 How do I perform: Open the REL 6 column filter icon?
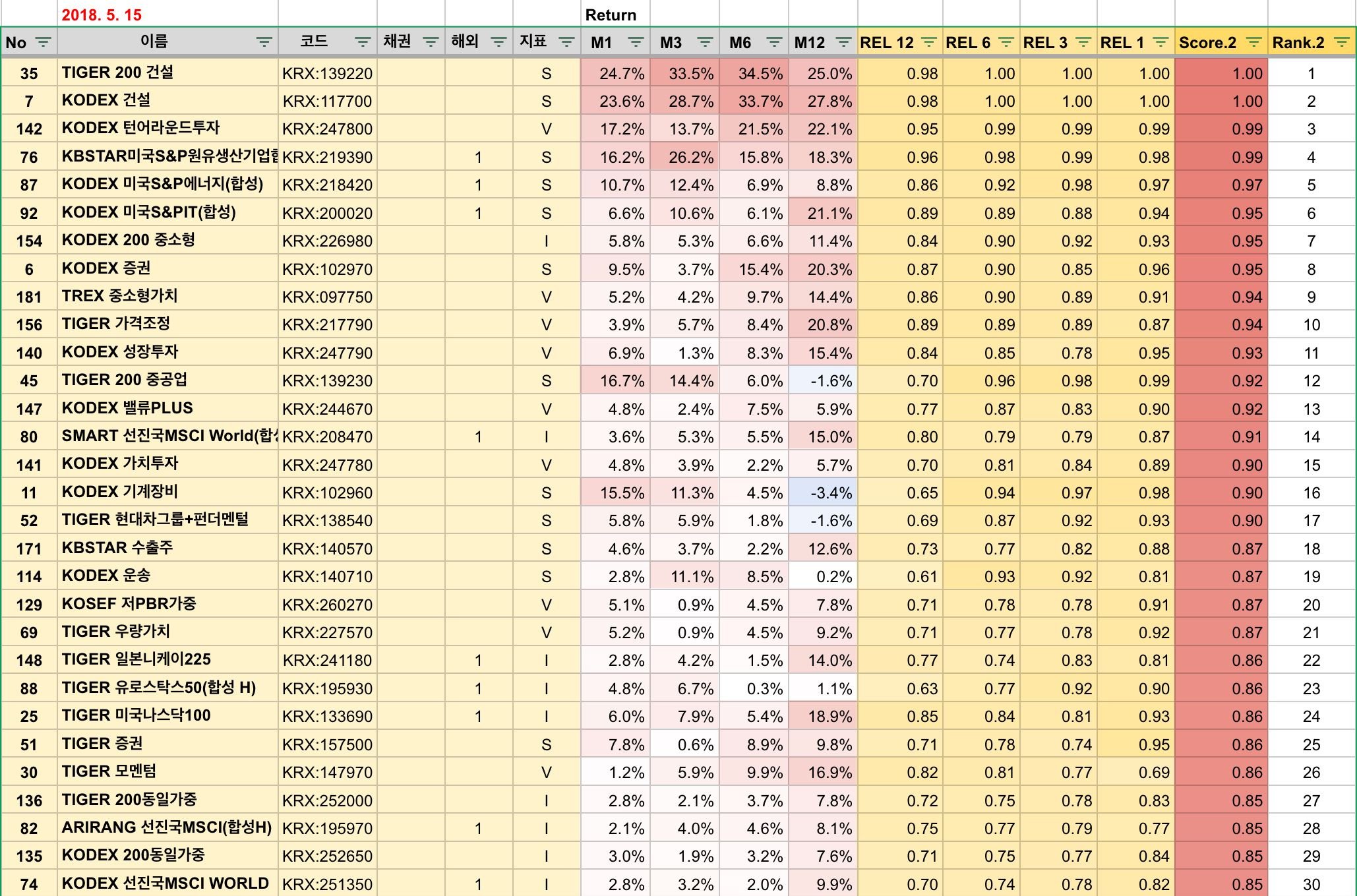click(x=1006, y=42)
